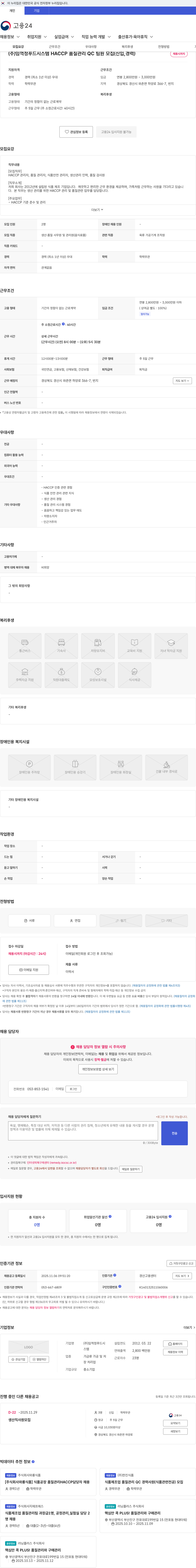
Task: Open the 고용24 home logo
Action: coord(16,26)
